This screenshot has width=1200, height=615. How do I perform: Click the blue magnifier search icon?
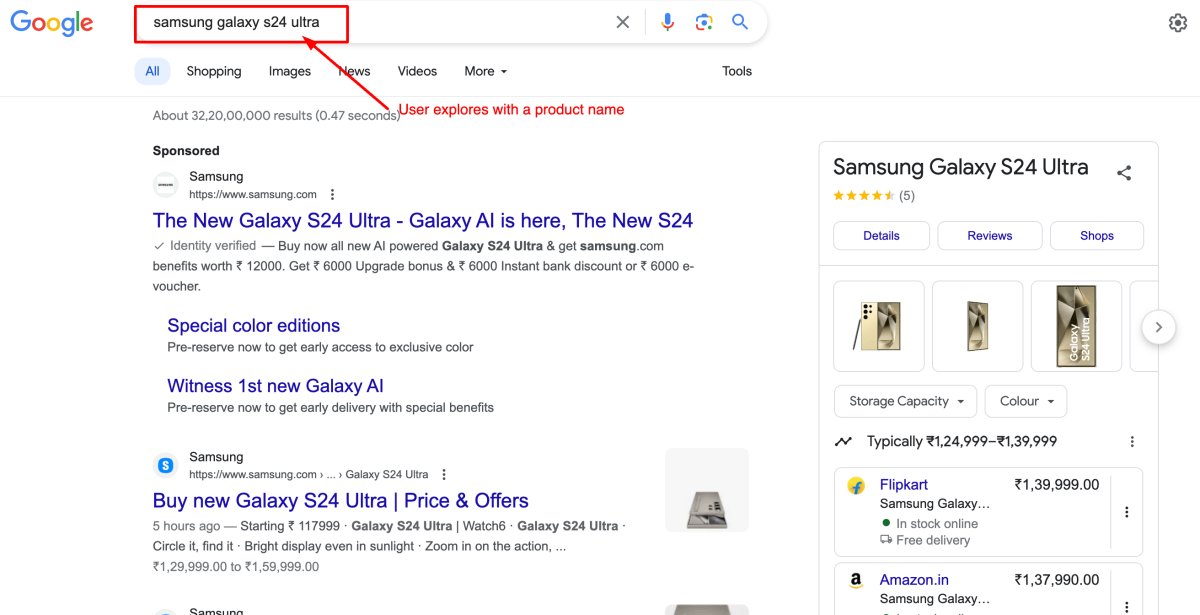740,22
